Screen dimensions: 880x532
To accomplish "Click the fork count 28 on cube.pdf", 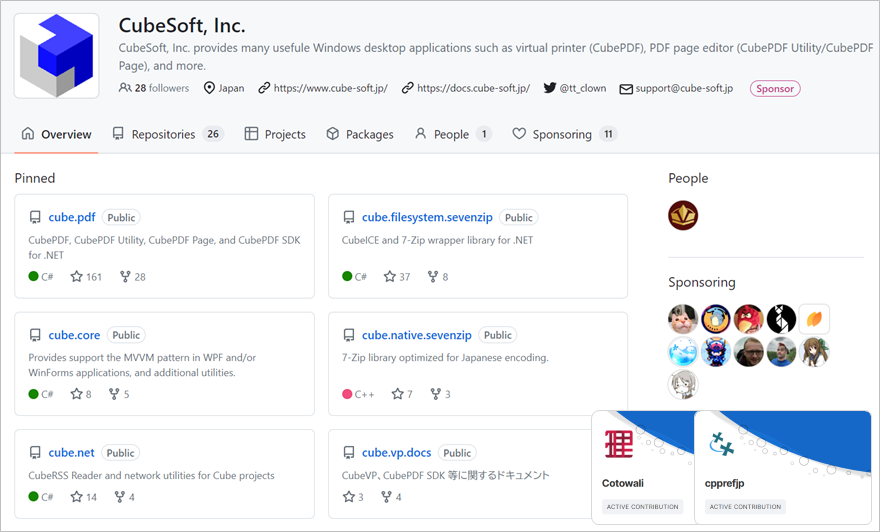I will pos(133,277).
